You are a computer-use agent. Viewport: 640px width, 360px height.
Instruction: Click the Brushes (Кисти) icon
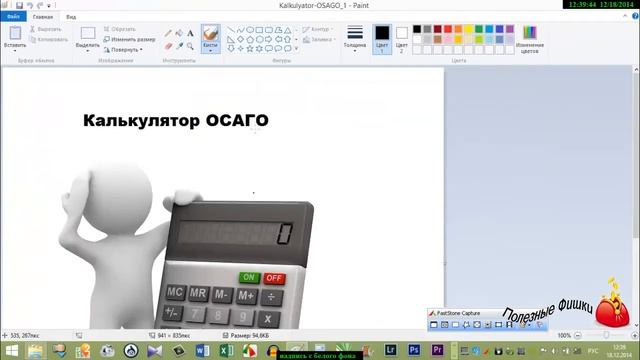click(x=211, y=33)
